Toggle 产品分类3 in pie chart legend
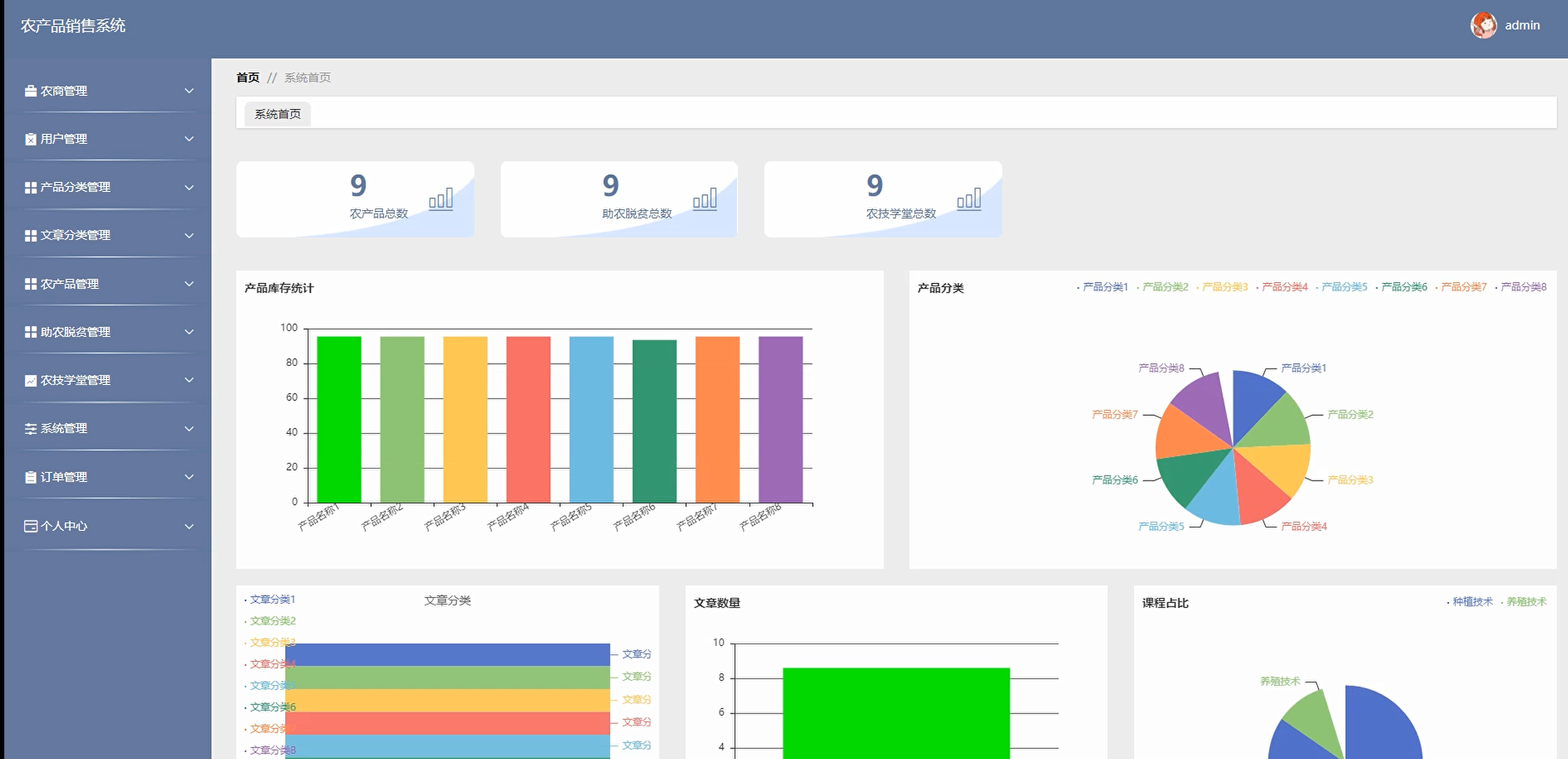 tap(1222, 287)
